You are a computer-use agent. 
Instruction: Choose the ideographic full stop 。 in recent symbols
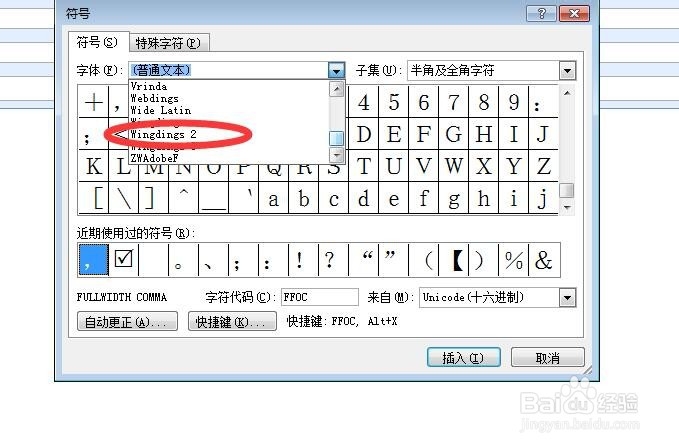pos(184,260)
